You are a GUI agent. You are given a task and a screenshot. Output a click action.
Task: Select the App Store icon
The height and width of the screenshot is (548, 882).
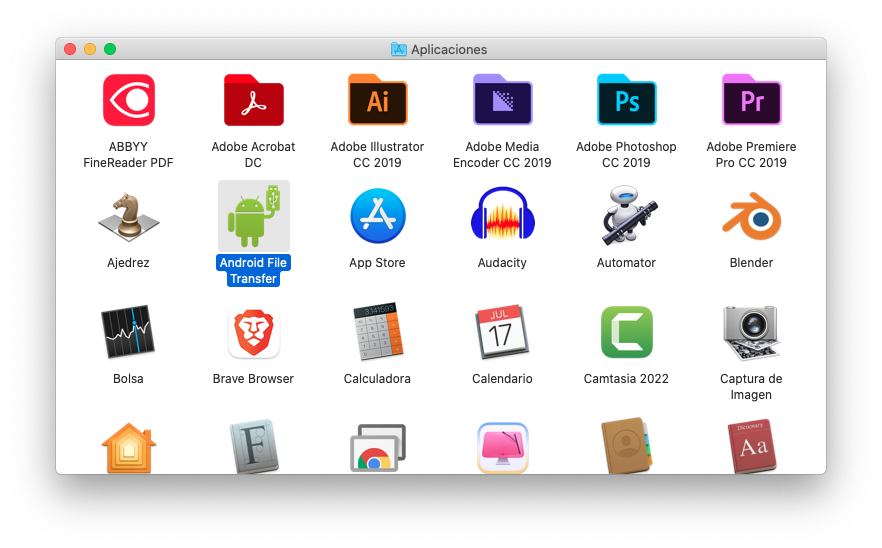pos(377,216)
